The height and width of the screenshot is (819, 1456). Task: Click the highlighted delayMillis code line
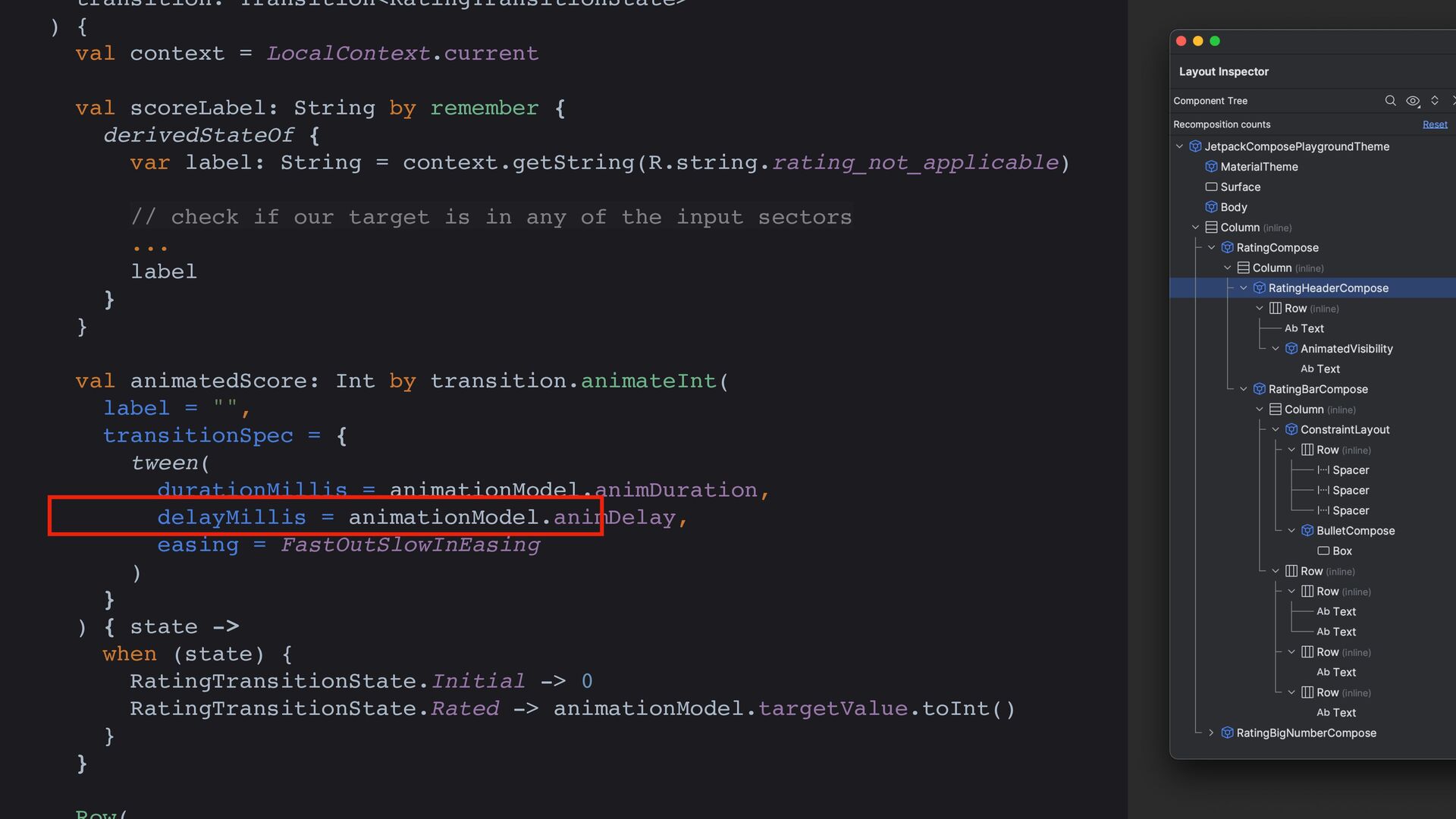click(x=326, y=517)
